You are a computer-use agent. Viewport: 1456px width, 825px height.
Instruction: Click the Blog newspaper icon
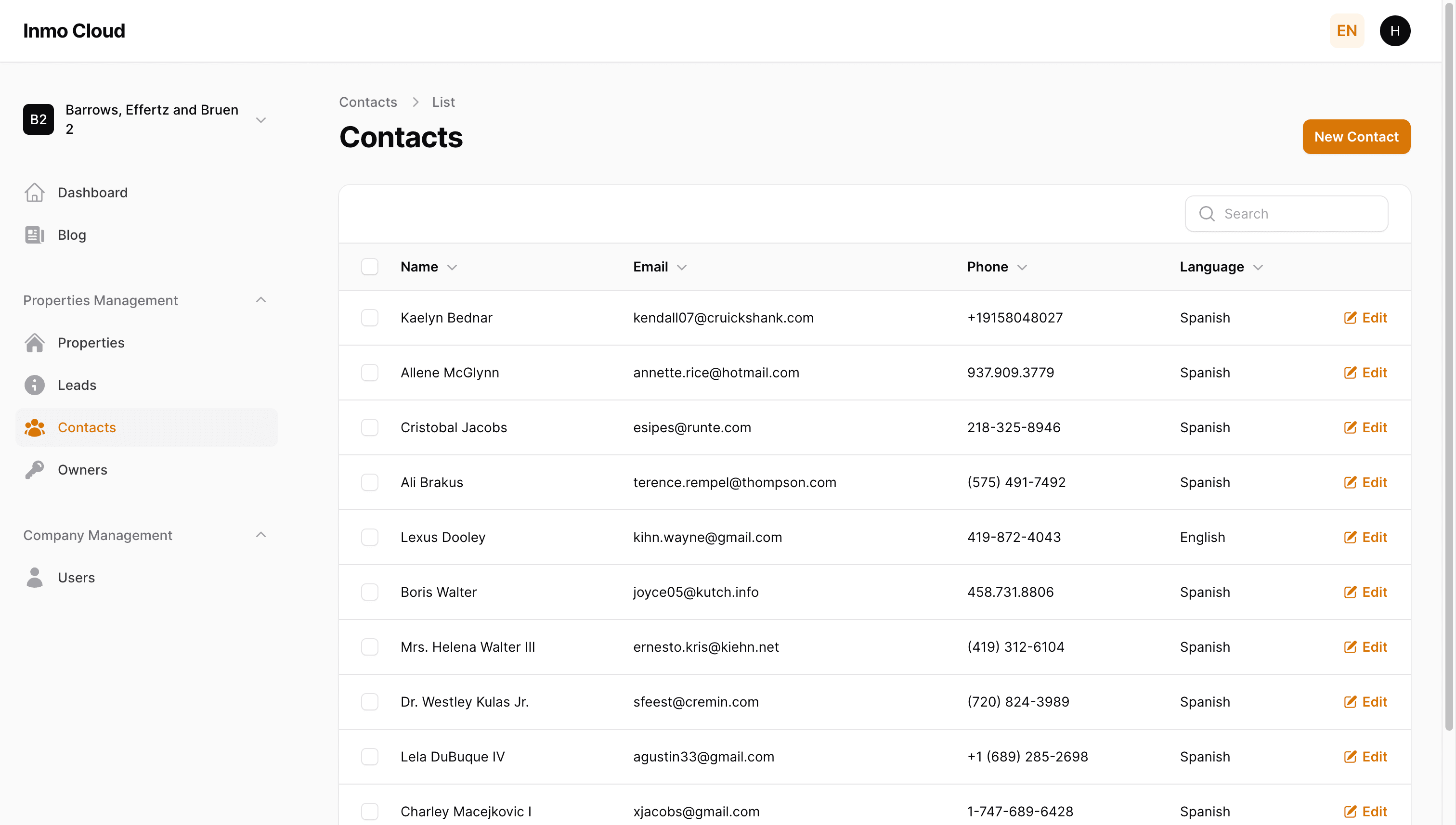[x=35, y=235]
